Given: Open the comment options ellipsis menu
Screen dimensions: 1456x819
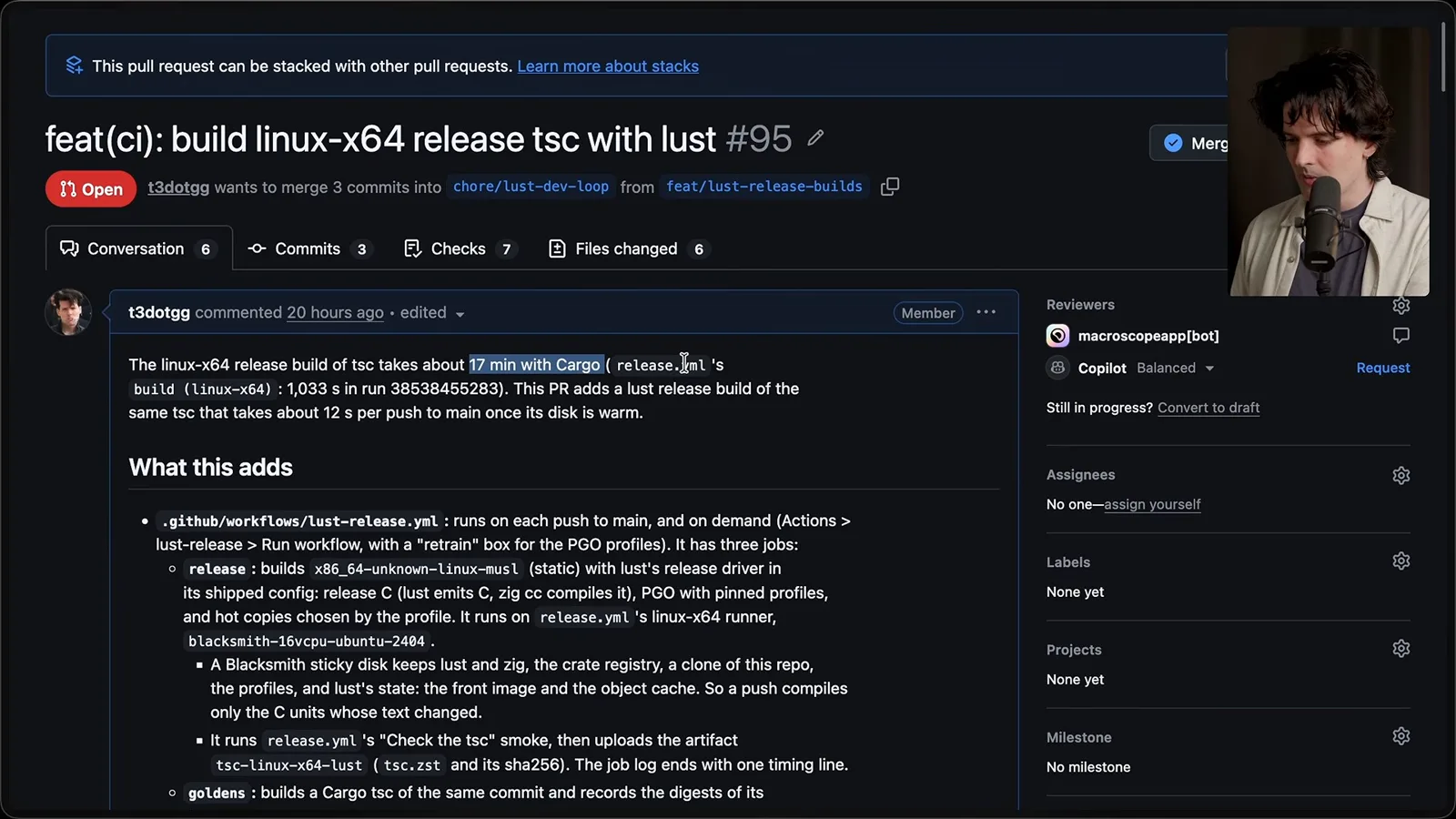Looking at the screenshot, I should coord(986,312).
